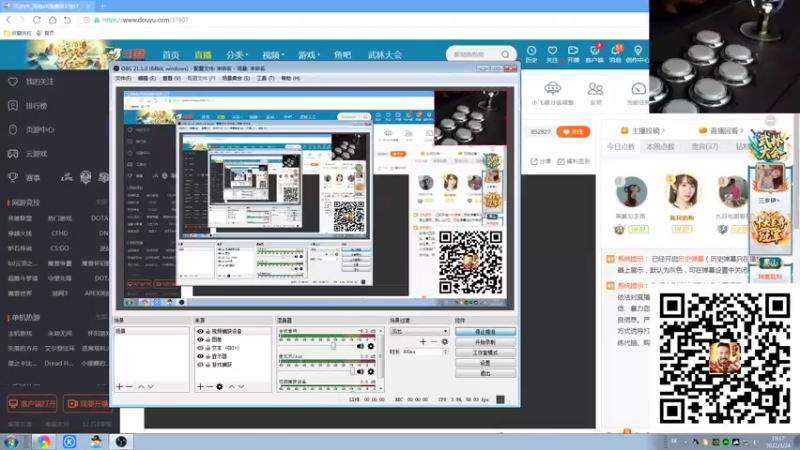This screenshot has height=450, width=800.
Task: Toggle visibility of 游戏捕获 source
Action: coord(200,365)
